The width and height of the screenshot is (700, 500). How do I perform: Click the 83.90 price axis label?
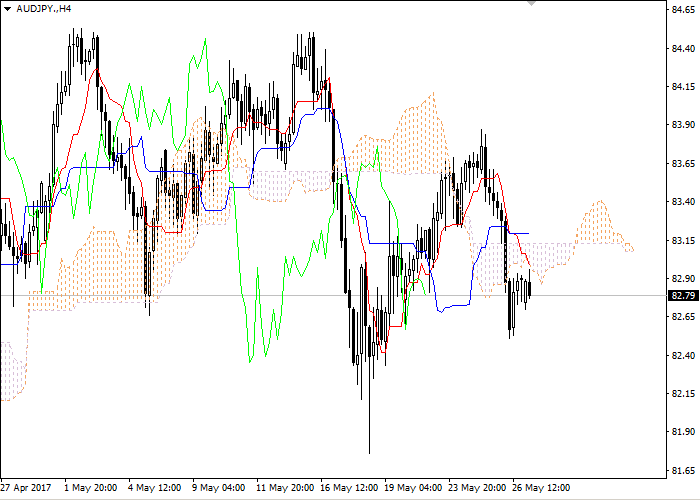[683, 125]
